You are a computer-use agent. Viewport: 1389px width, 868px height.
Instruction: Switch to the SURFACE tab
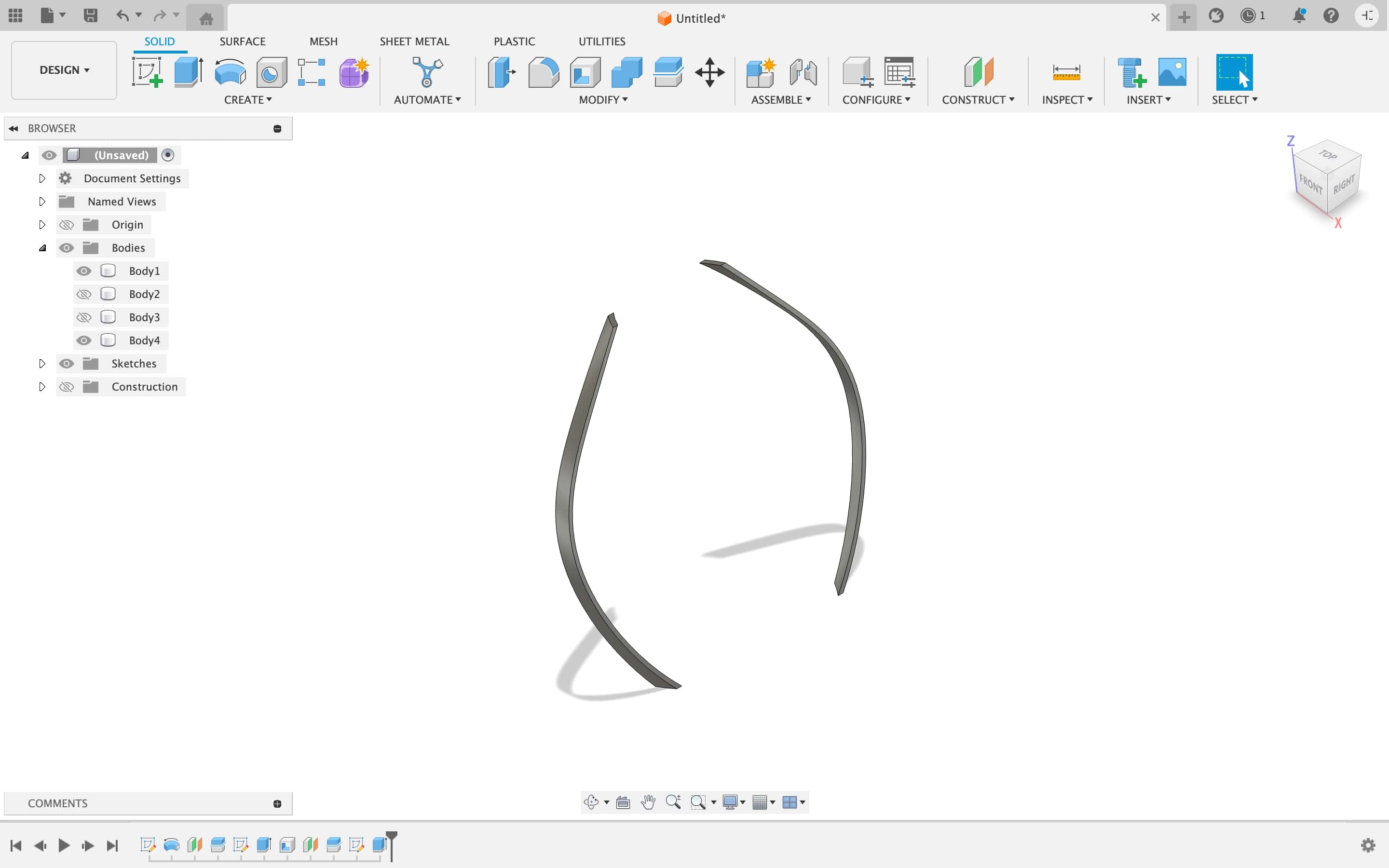242,41
